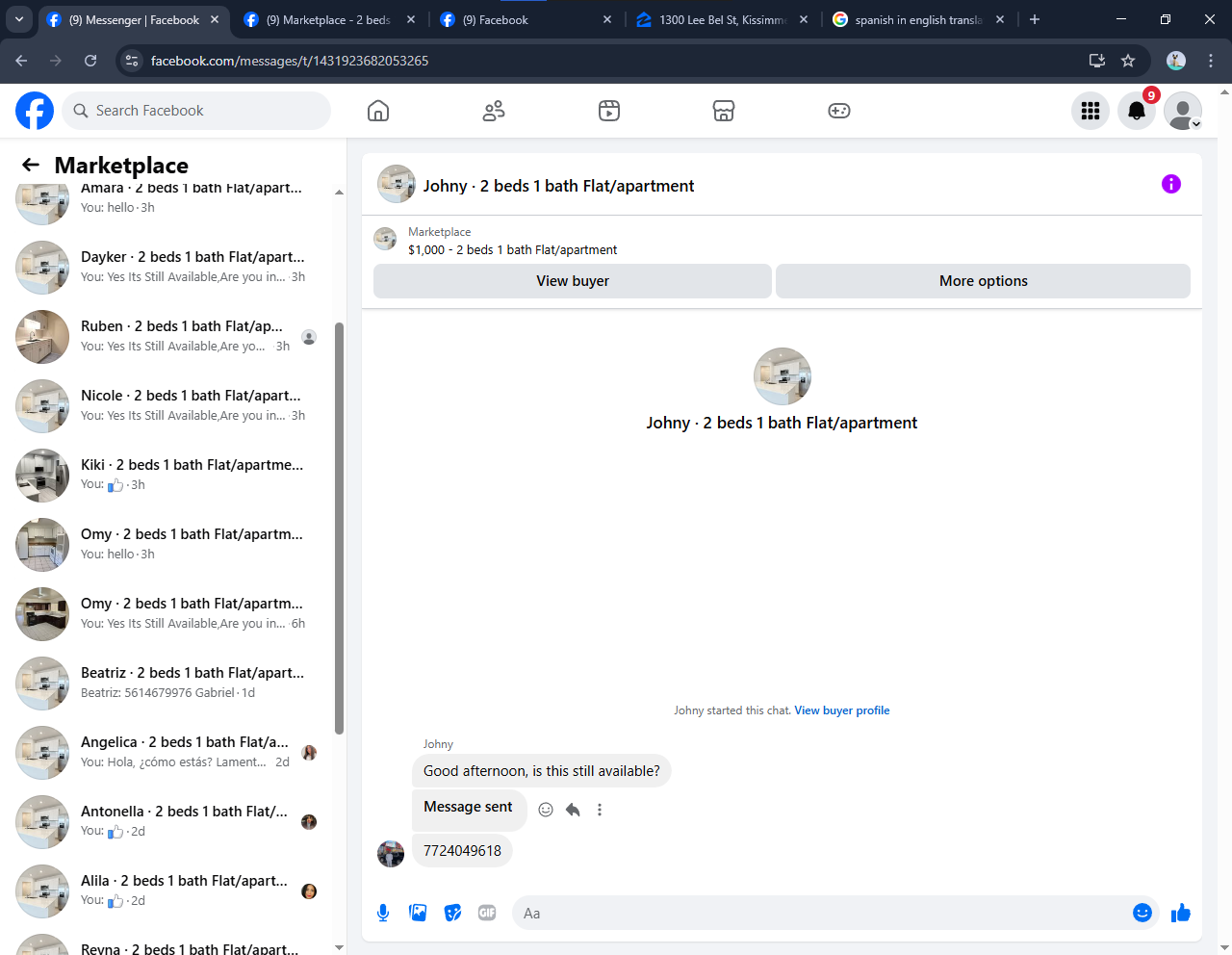Switch to the spanish in english translation tab
The height and width of the screenshot is (955, 1232).
[x=917, y=19]
